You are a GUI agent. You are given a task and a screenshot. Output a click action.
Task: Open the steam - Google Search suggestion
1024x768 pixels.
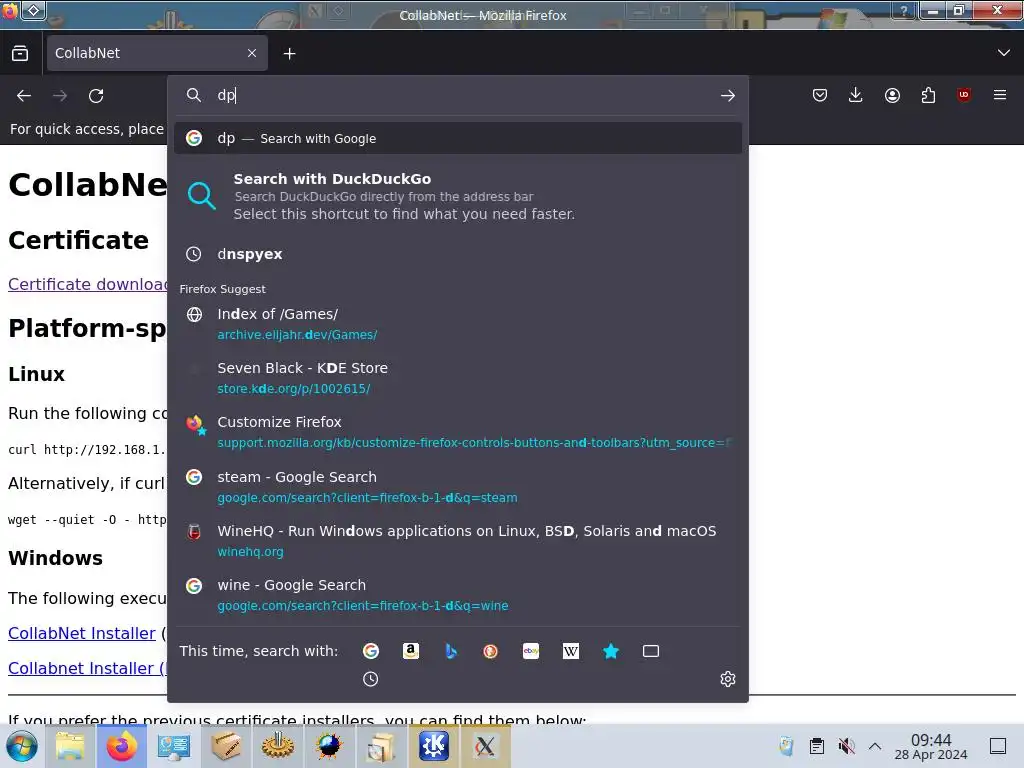click(458, 487)
